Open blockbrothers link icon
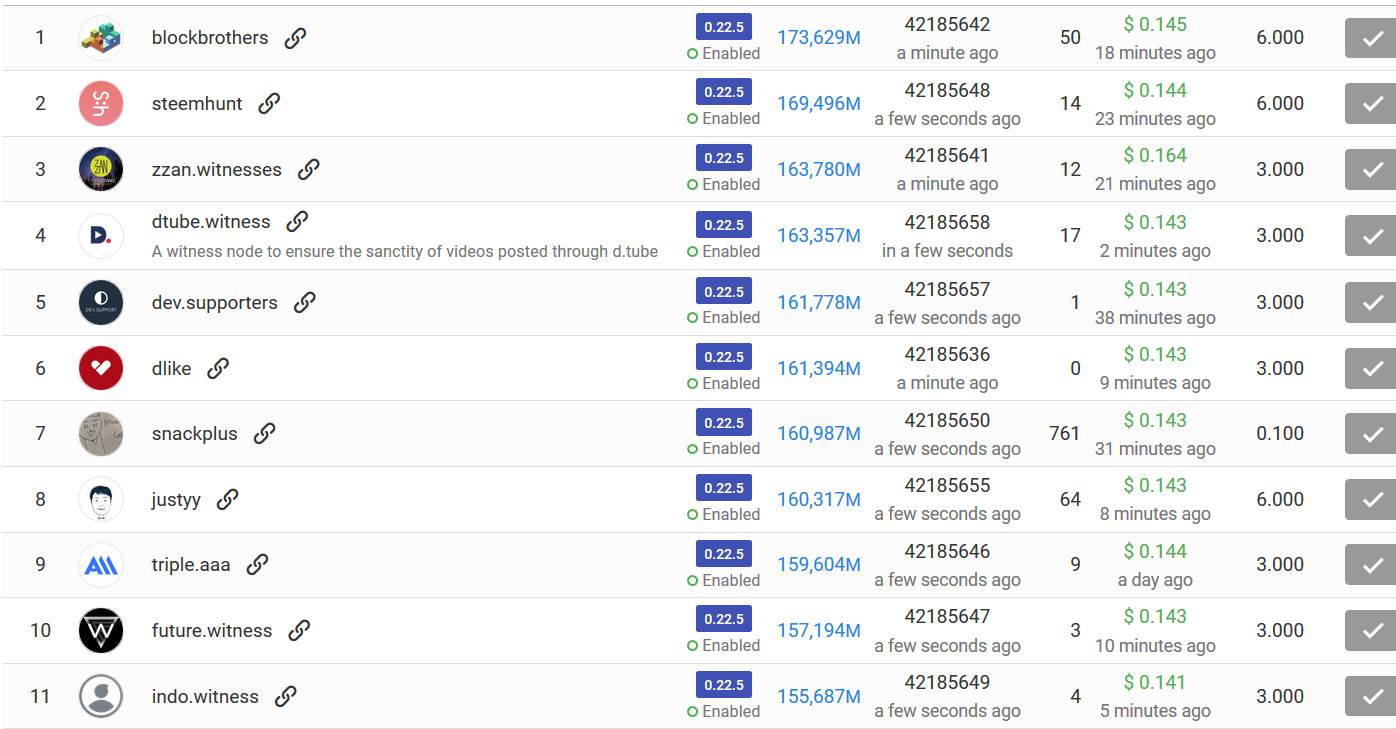This screenshot has width=1396, height=729. click(295, 38)
